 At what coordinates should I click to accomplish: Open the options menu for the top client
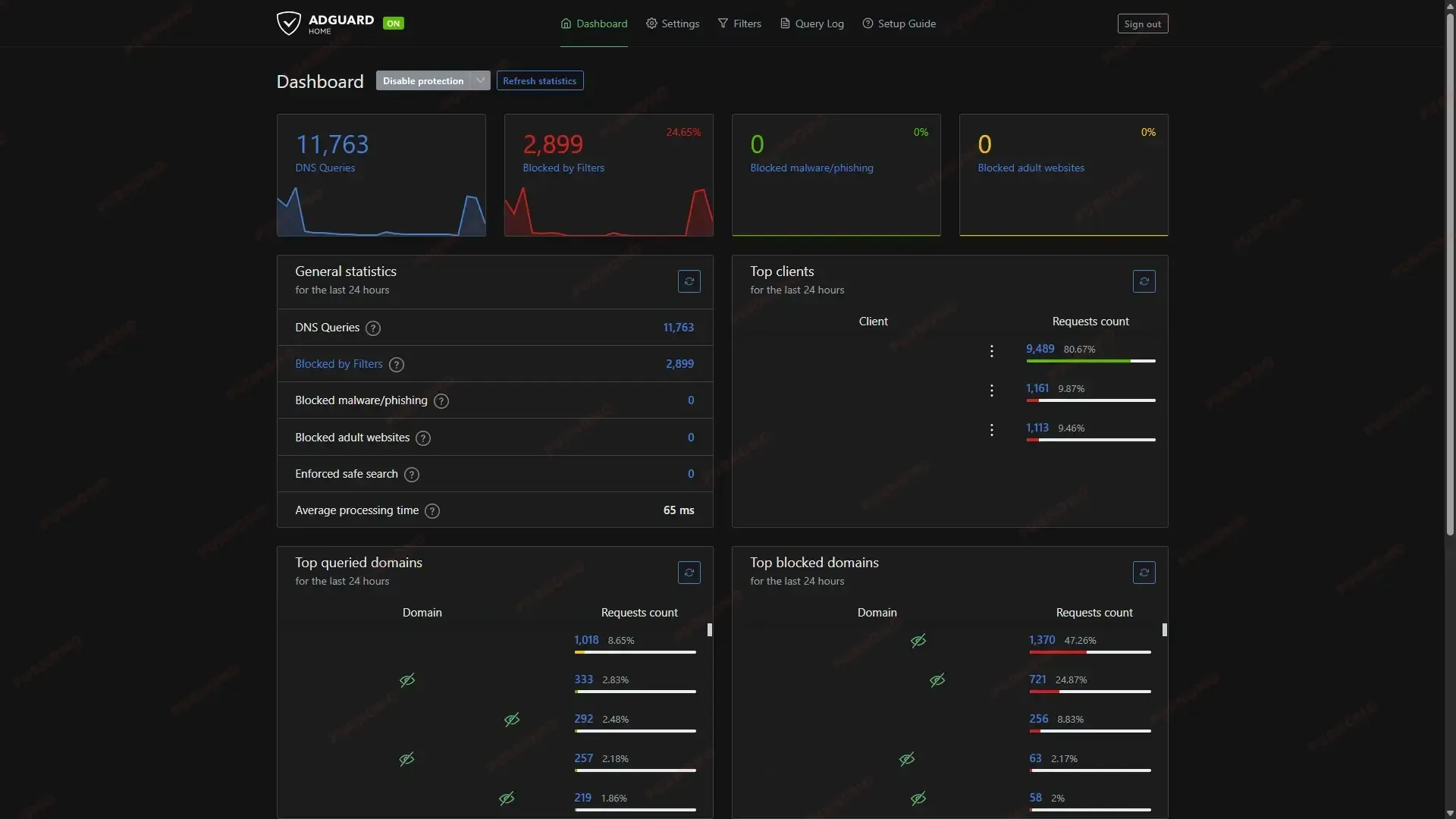pyautogui.click(x=991, y=351)
